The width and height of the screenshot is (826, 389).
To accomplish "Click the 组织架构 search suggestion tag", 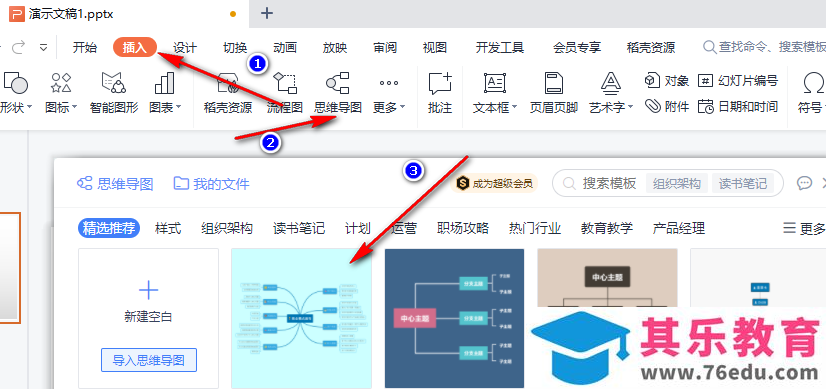I will [677, 183].
